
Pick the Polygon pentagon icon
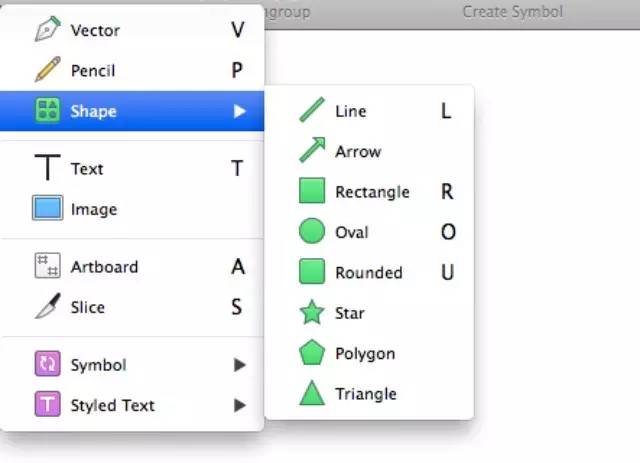(x=312, y=353)
